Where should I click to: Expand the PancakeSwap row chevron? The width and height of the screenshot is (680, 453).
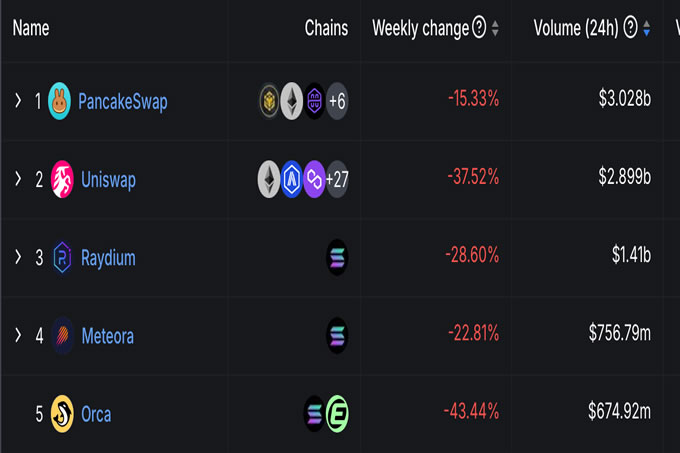(18, 100)
